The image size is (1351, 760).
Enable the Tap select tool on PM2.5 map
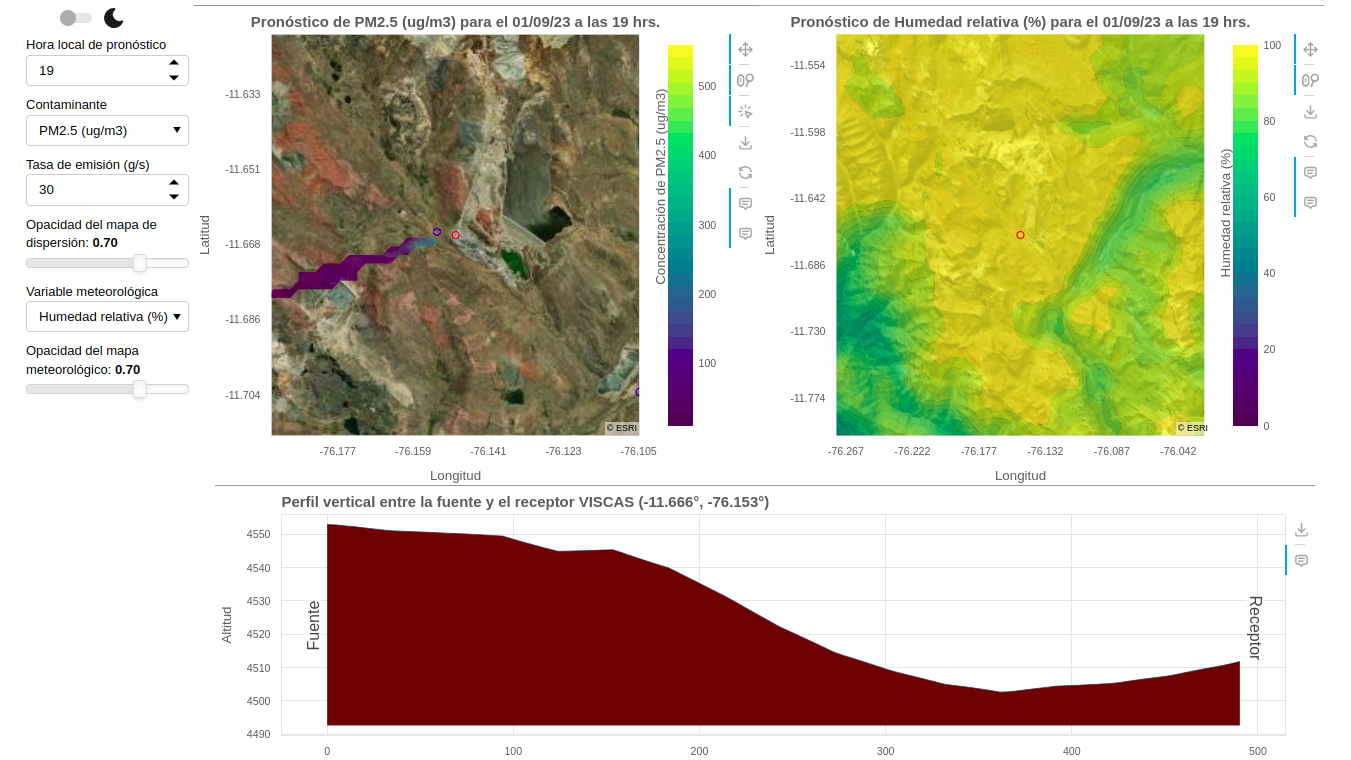coord(745,112)
